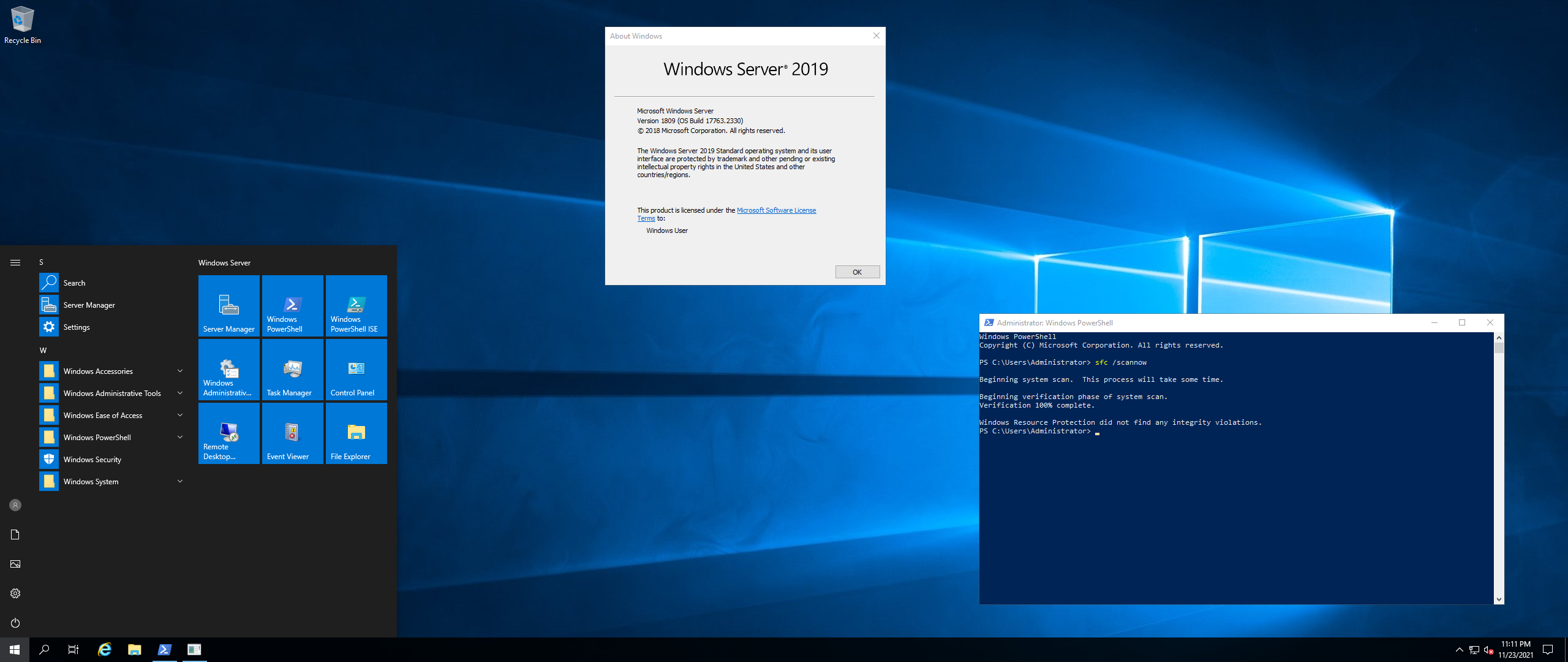Click the Start menu hamburger expand icon
This screenshot has width=1568, height=662.
(x=15, y=262)
